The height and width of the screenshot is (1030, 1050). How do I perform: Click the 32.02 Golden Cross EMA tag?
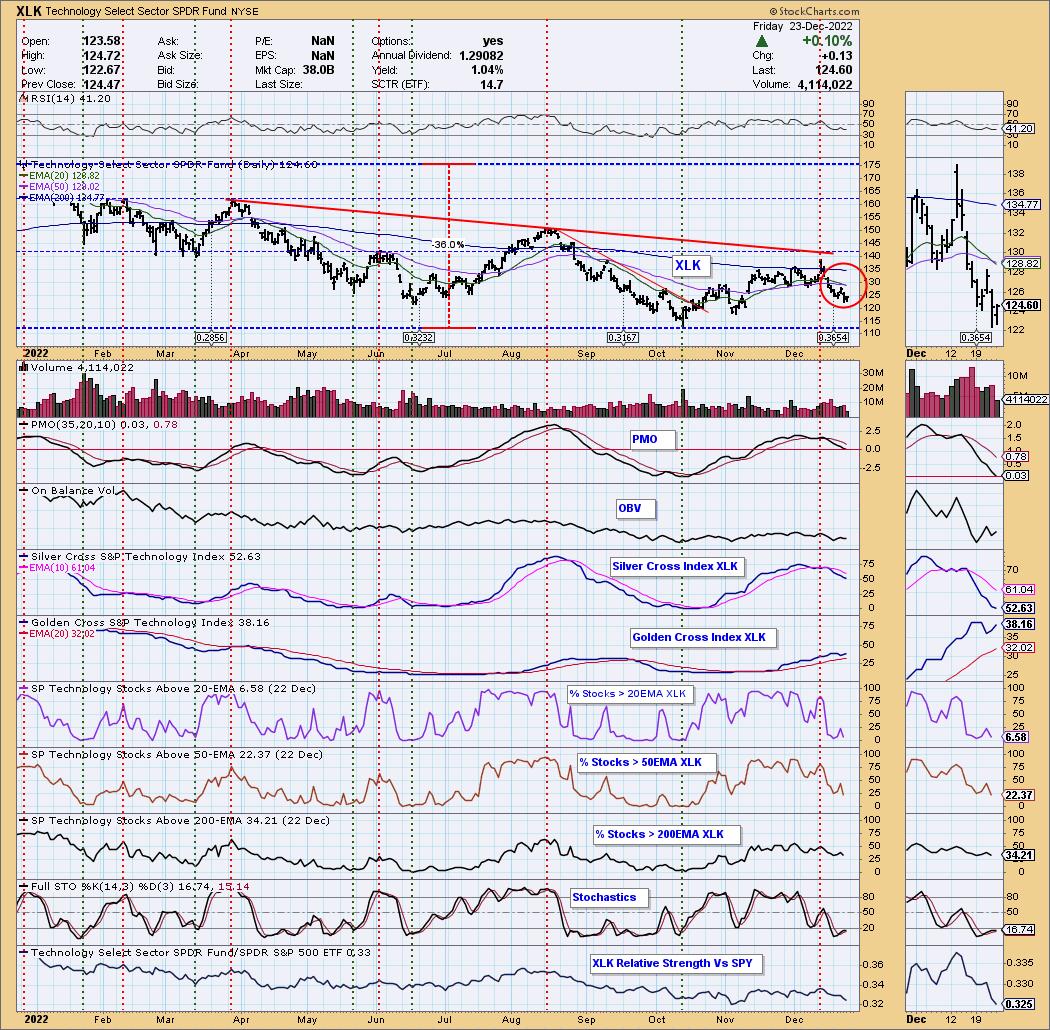pos(1020,648)
